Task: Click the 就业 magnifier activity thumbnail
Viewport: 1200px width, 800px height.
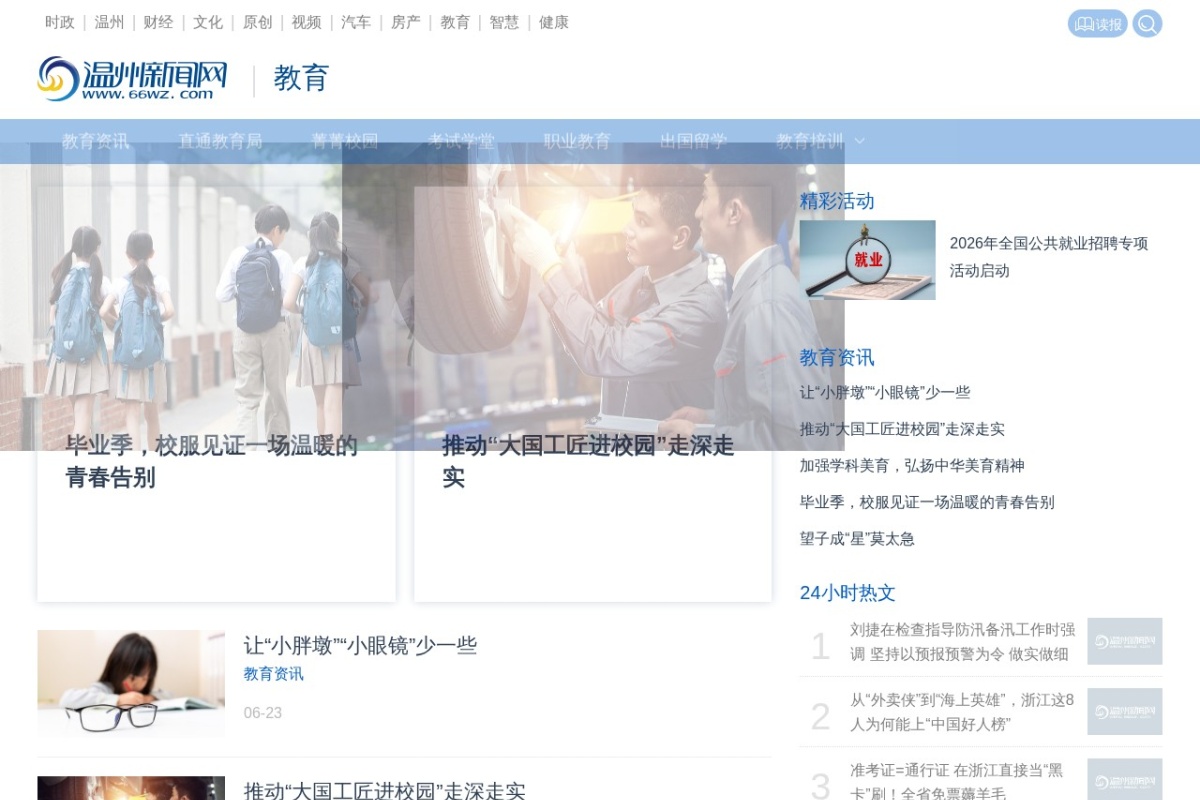Action: coord(867,260)
